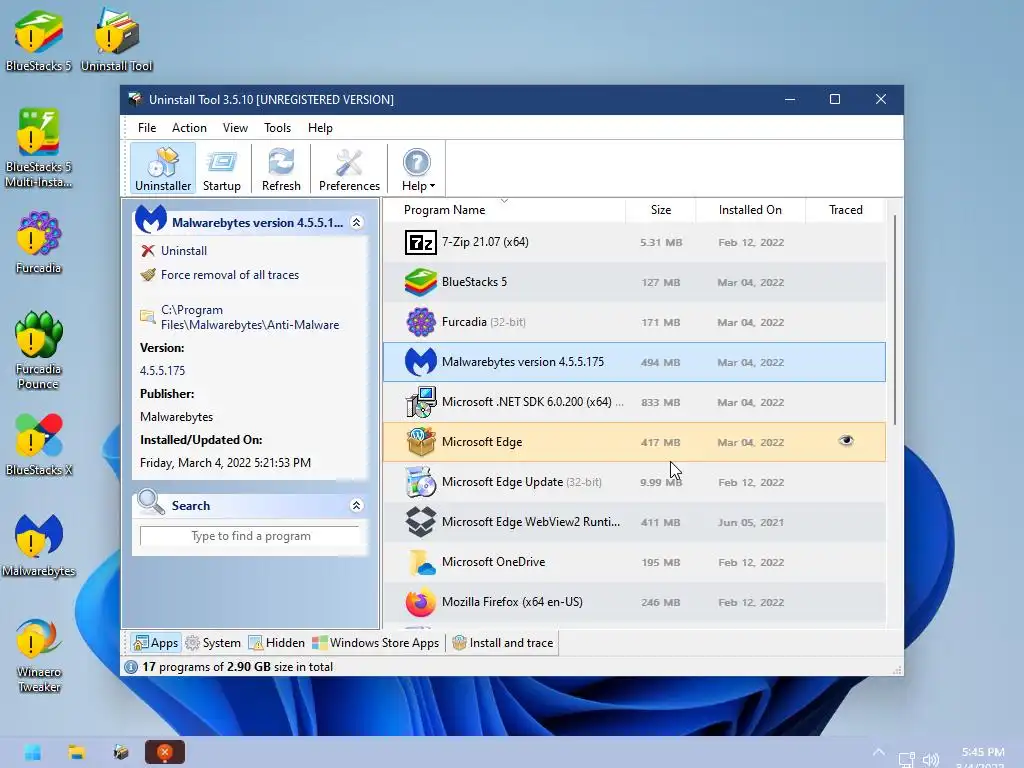The image size is (1024, 768).
Task: Open Furcadia desktop shortcut
Action: [x=39, y=242]
